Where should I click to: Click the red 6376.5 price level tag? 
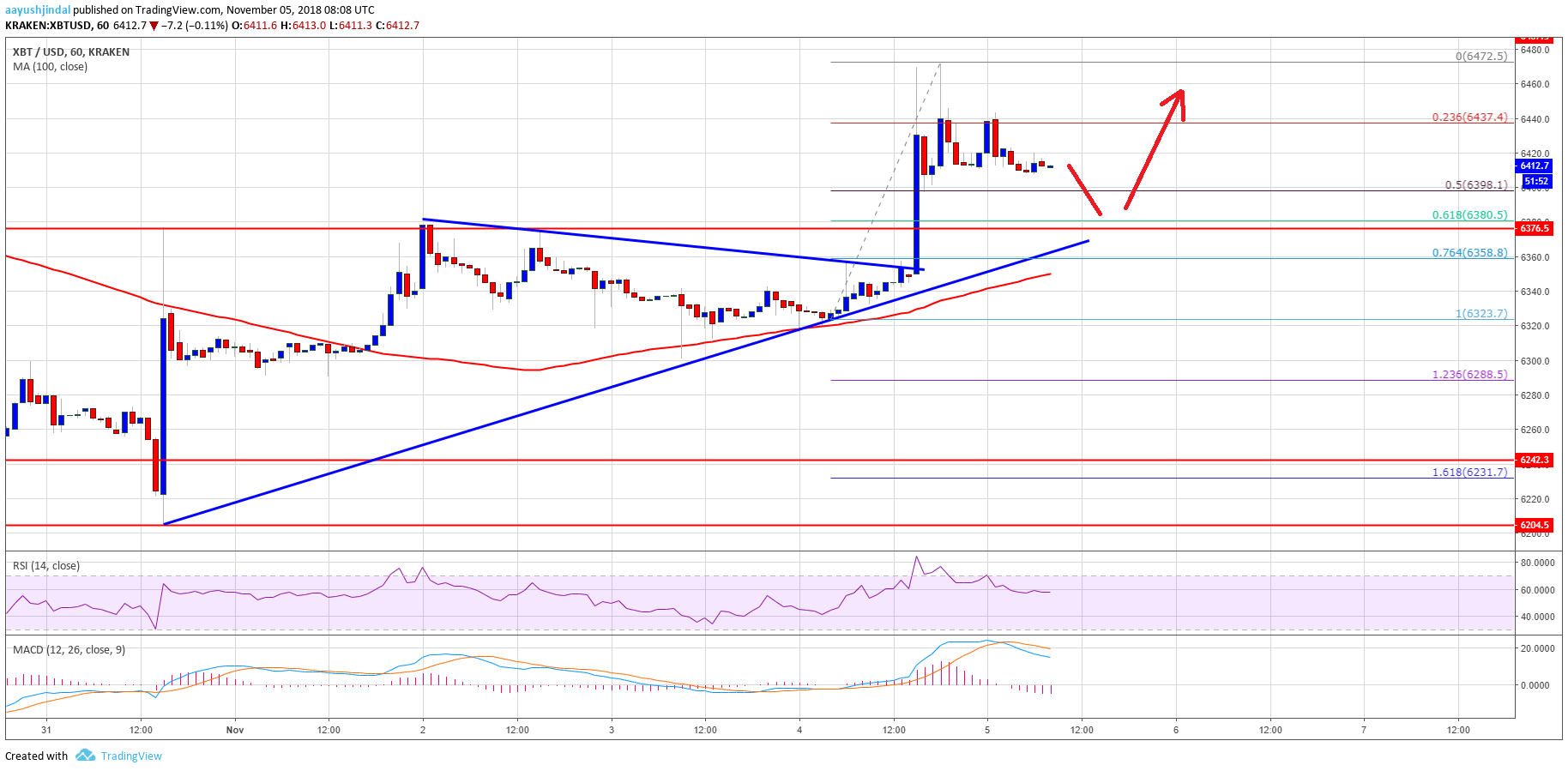1535,228
